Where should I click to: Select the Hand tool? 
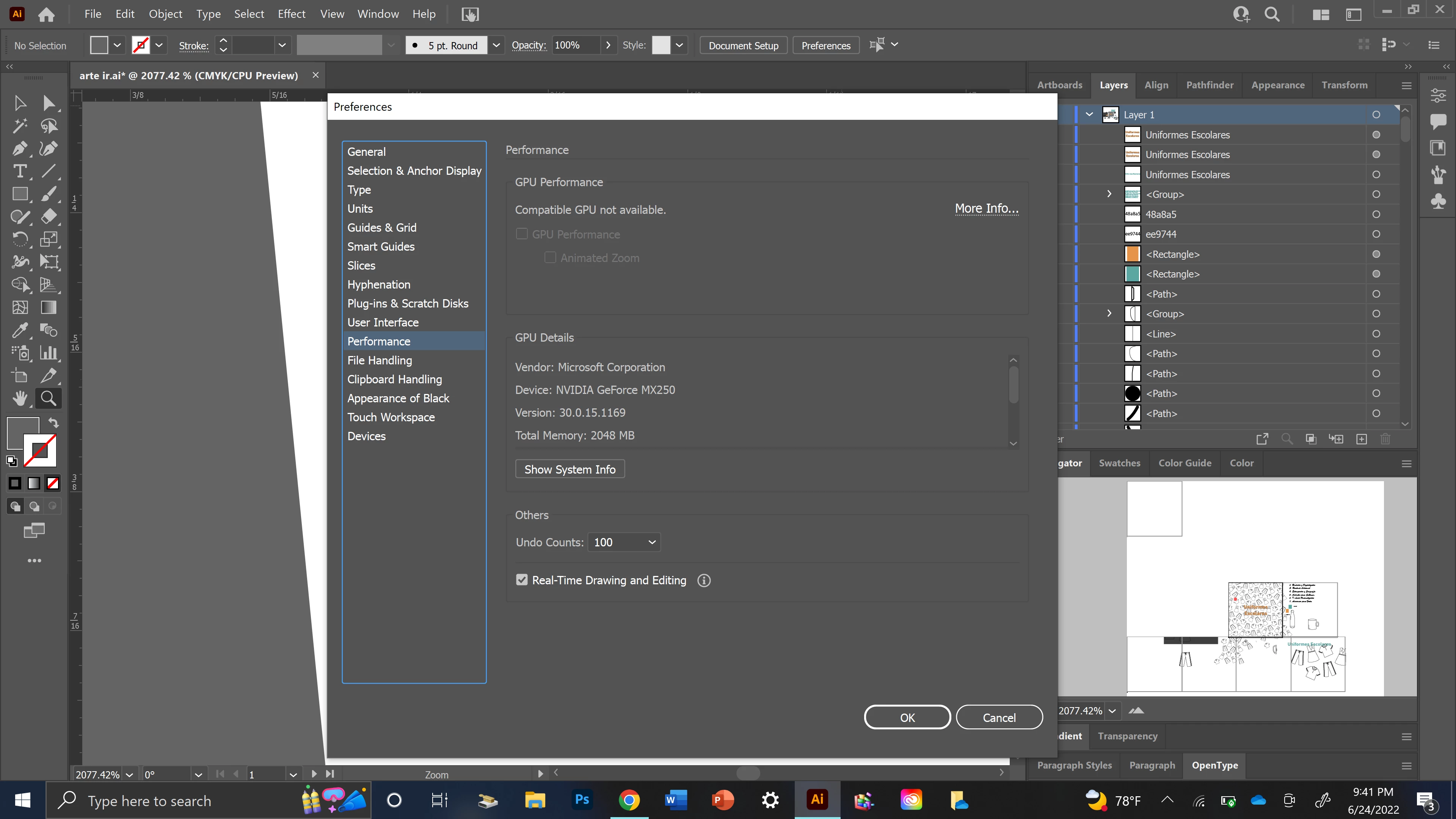click(x=19, y=399)
